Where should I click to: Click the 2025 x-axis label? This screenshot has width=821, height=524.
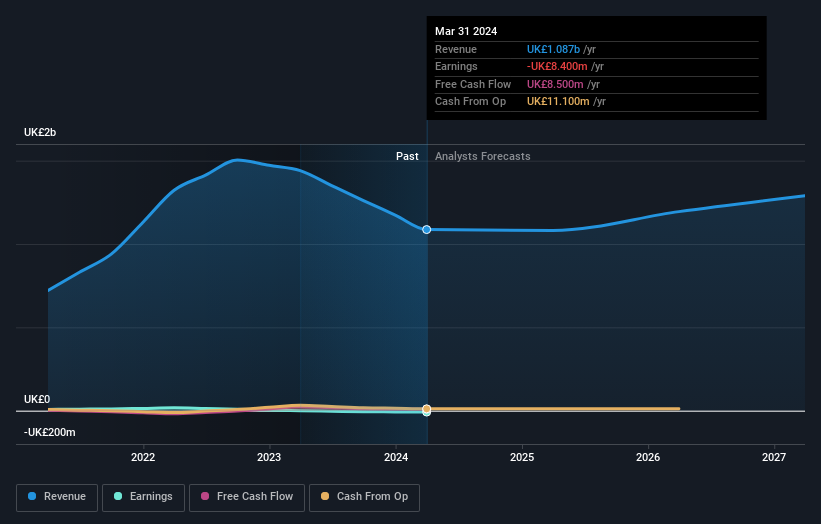pyautogui.click(x=522, y=457)
